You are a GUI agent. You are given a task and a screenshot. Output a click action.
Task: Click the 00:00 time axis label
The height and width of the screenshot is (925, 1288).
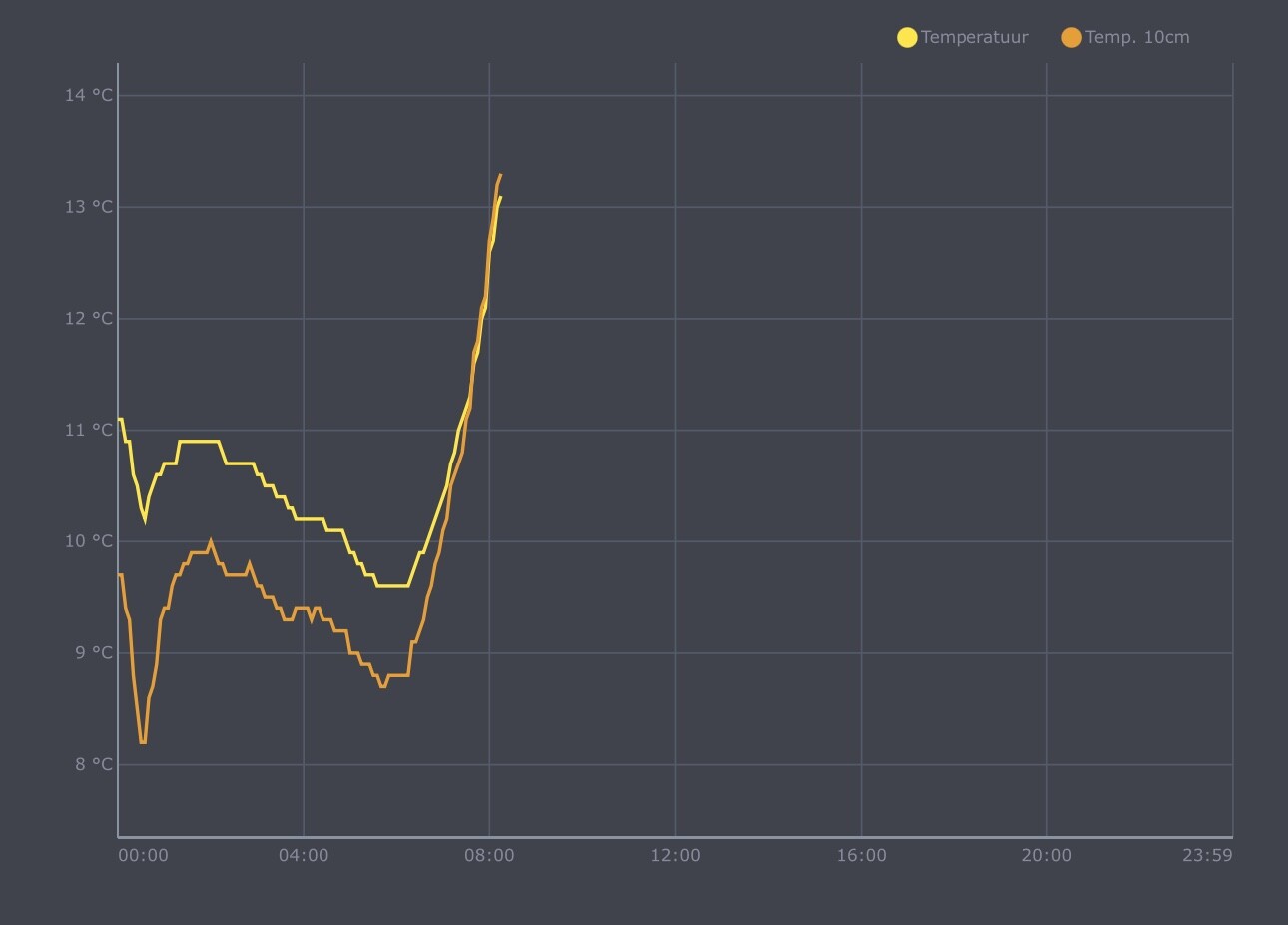point(144,856)
